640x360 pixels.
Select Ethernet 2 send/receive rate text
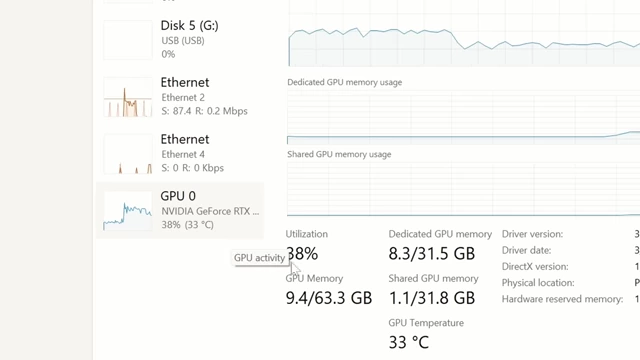pyautogui.click(x=204, y=111)
